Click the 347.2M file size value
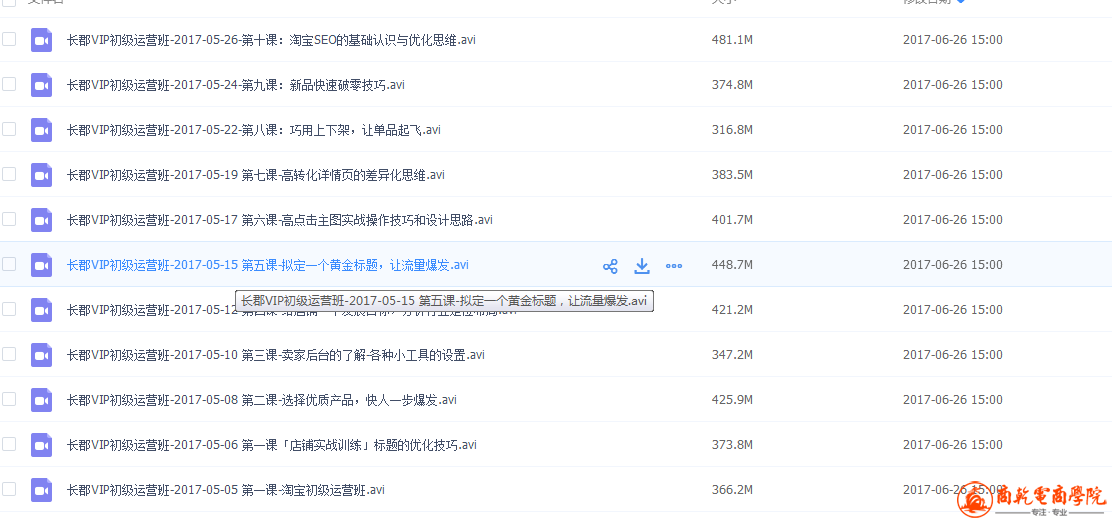Viewport: 1112px width, 525px height. (x=732, y=355)
